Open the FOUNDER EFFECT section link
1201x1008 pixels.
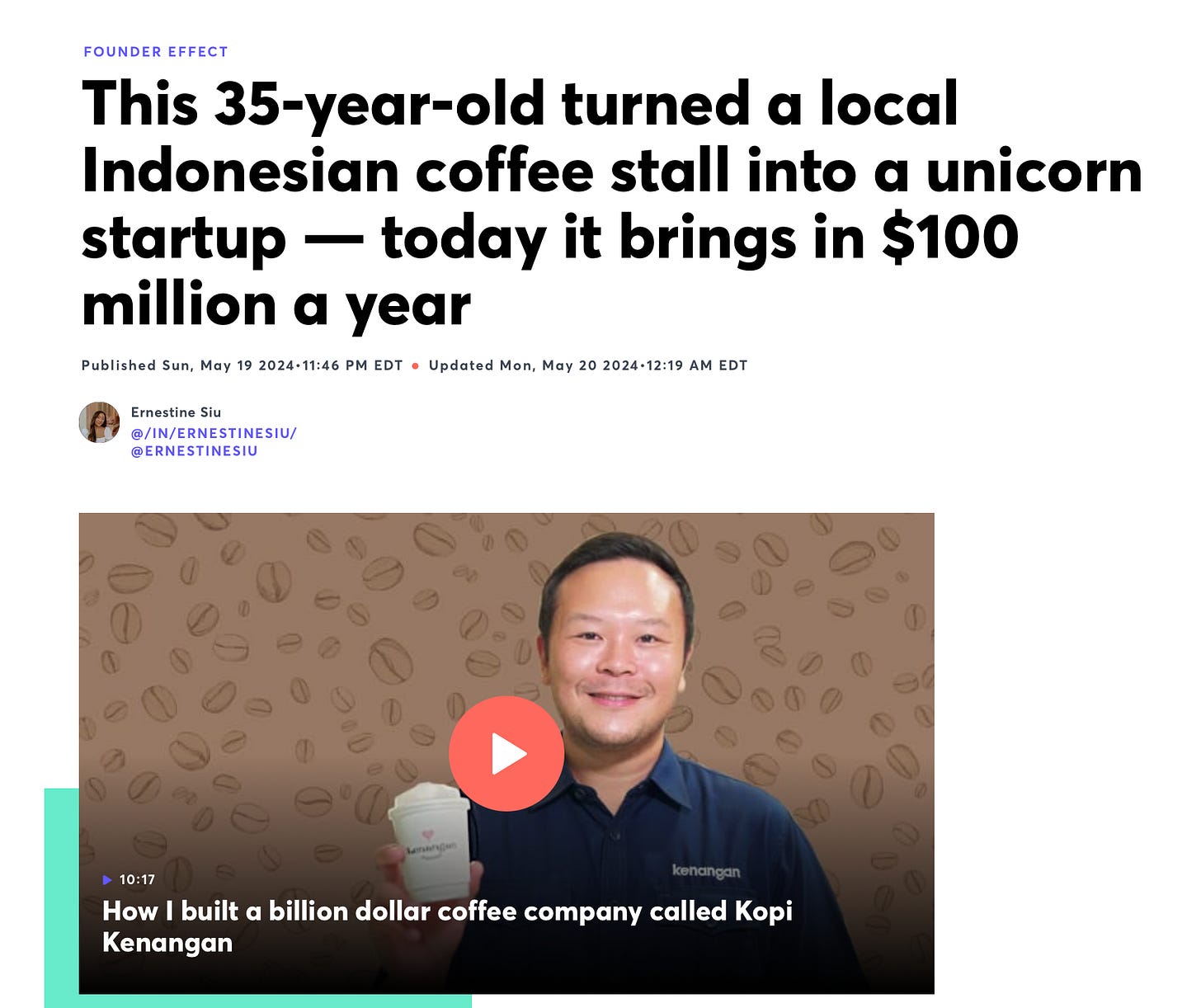(x=156, y=51)
